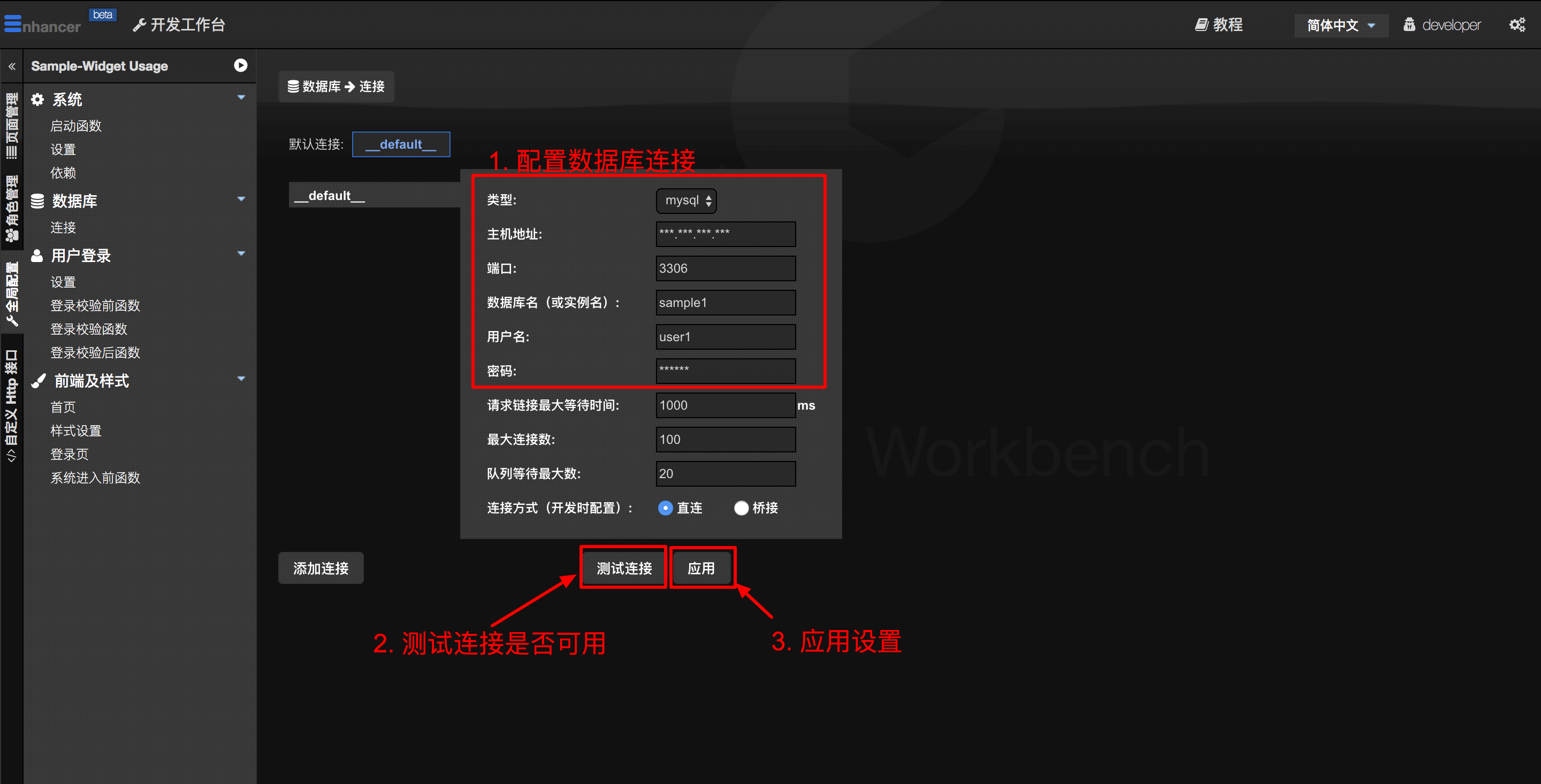The height and width of the screenshot is (784, 1541).
Task: Open 登录校验函数 in sidebar
Action: point(89,329)
